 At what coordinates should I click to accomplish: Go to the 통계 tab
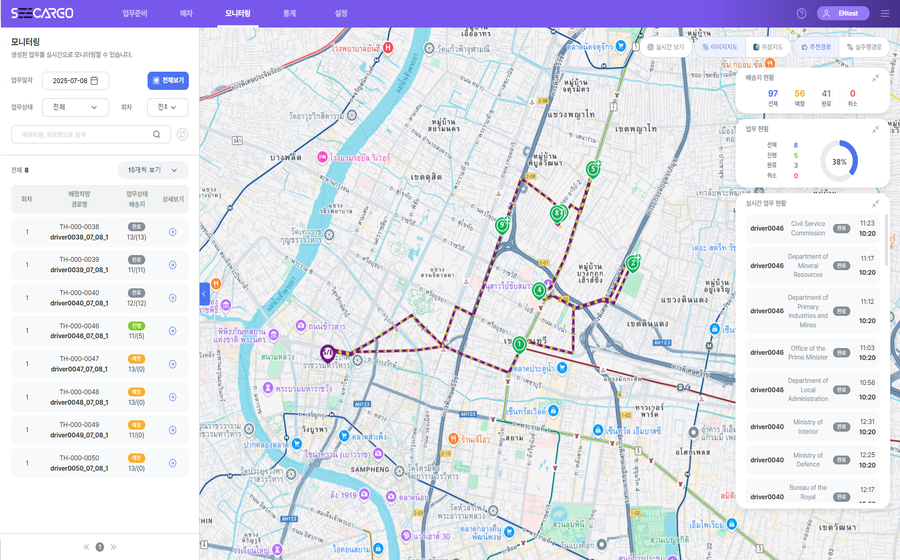click(289, 13)
